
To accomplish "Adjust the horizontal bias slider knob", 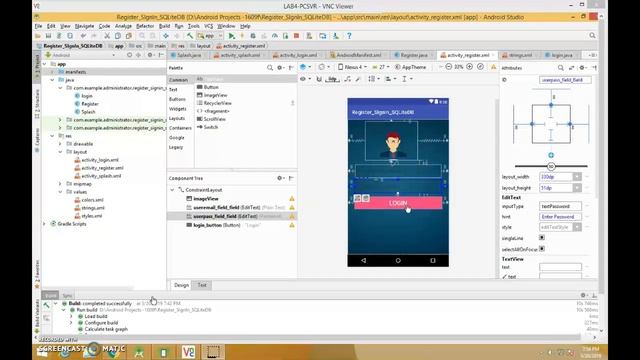I will 551,166.
